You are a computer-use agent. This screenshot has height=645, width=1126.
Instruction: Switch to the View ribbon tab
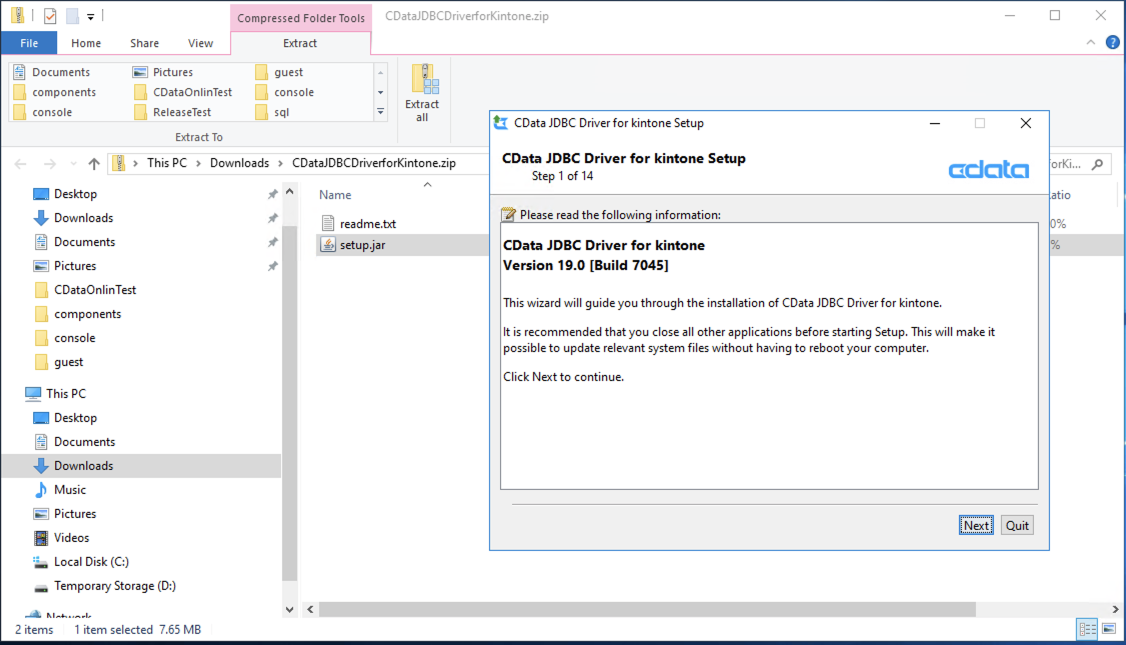[200, 43]
